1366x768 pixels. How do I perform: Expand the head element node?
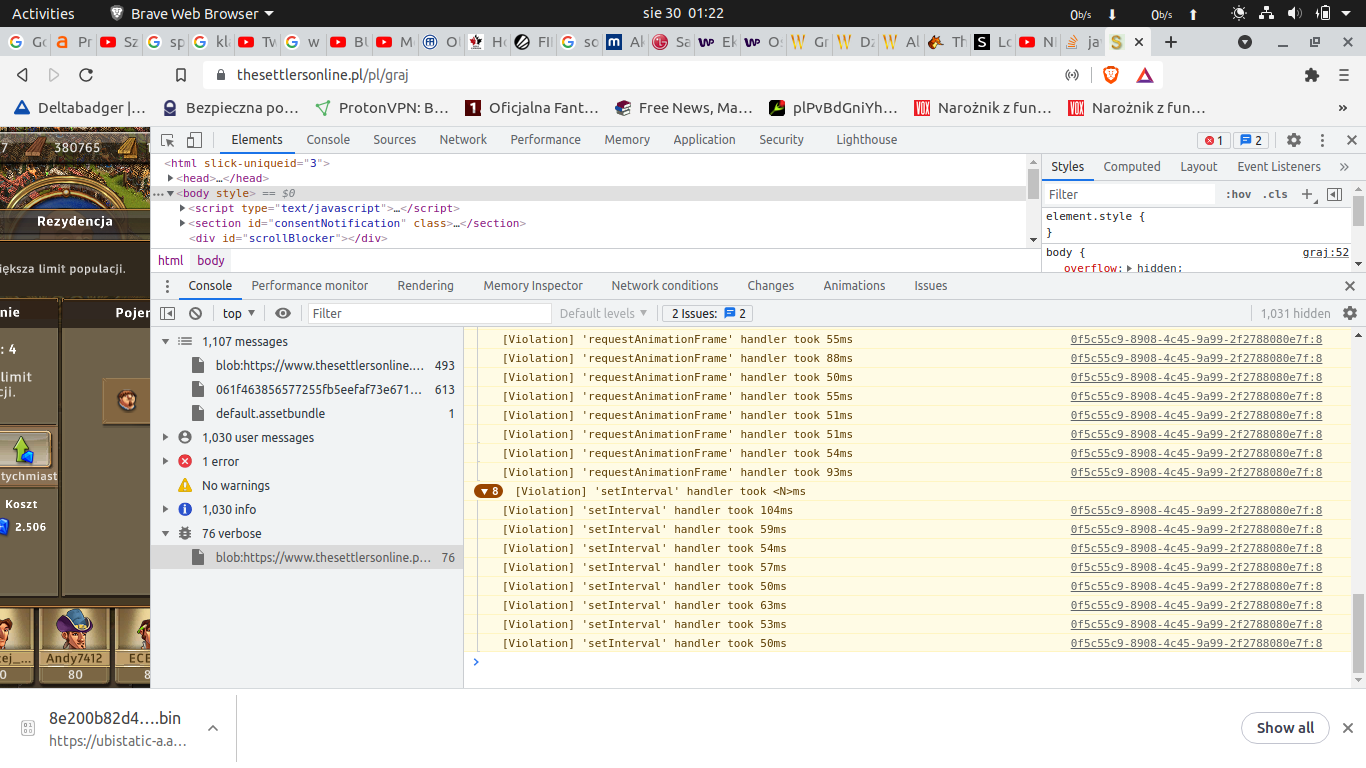point(171,178)
